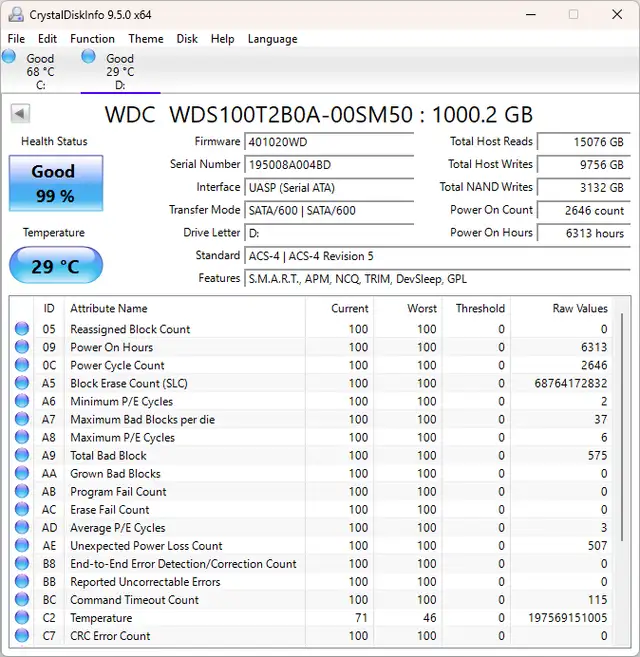This screenshot has height=657, width=640.
Task: Open the Edit menu
Action: [47, 39]
